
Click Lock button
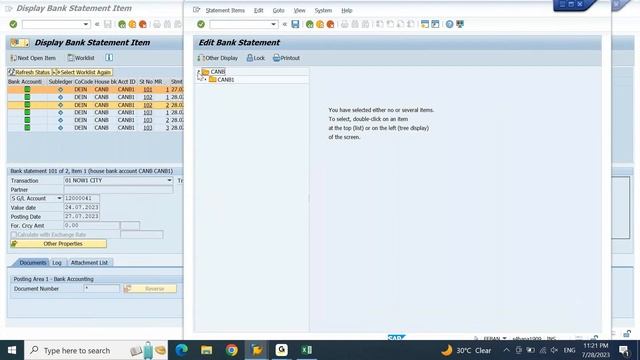pos(256,58)
